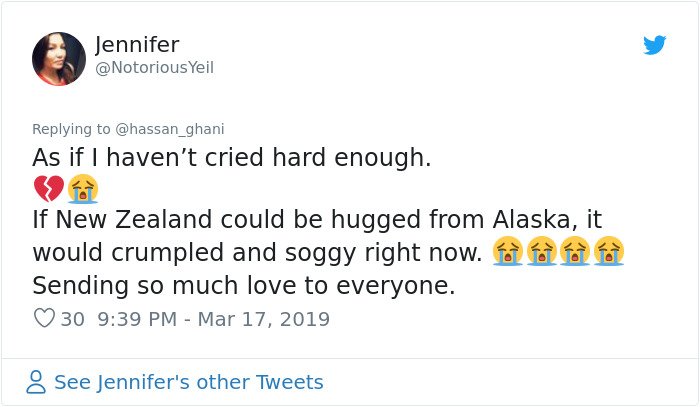Click the like count 30
The image size is (700, 407).
coord(72,319)
